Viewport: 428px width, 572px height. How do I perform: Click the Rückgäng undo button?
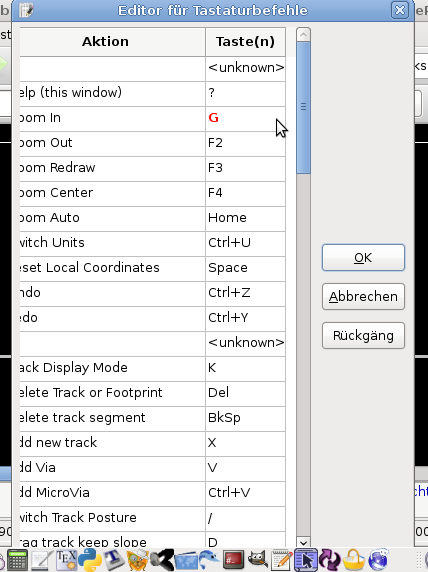[x=363, y=336]
